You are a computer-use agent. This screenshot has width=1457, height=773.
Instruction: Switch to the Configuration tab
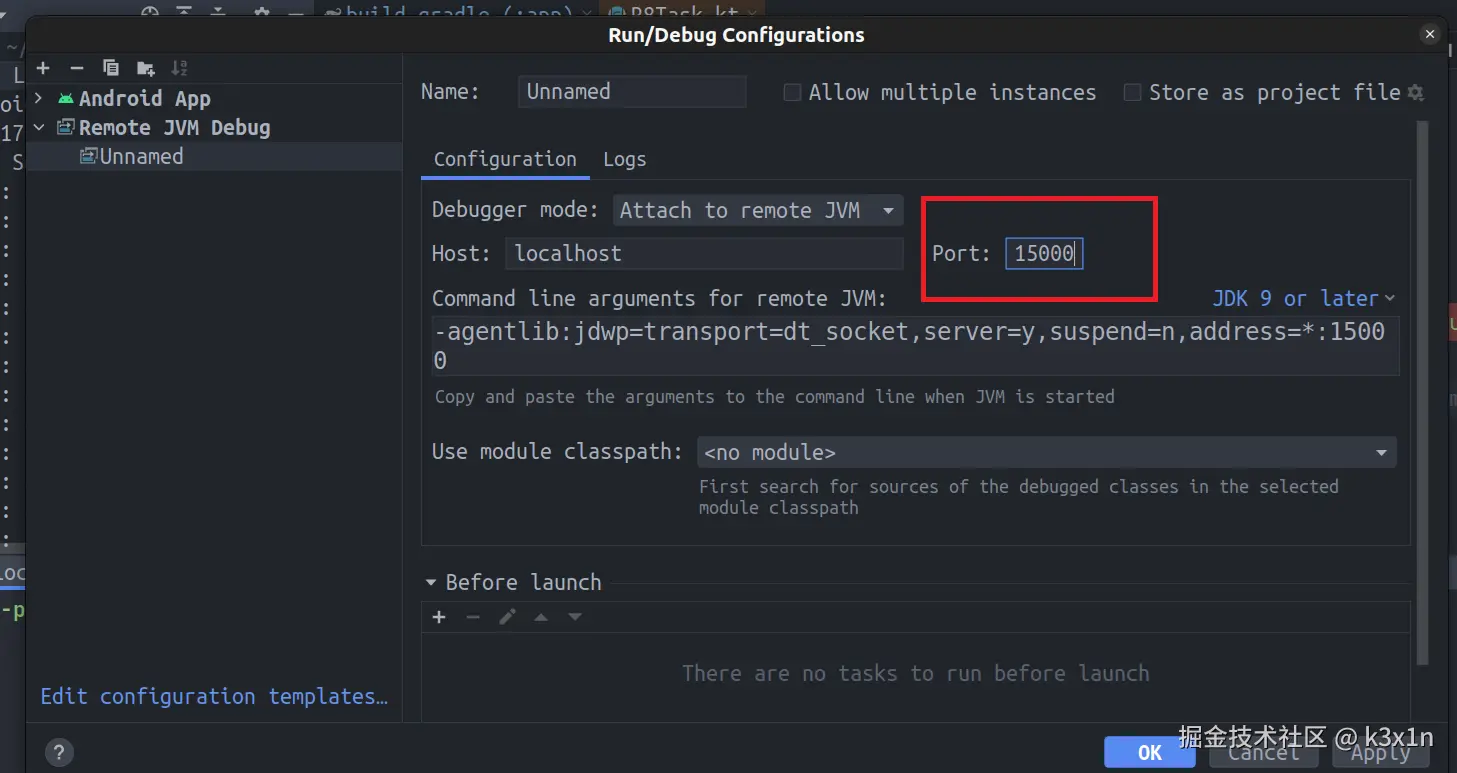[x=505, y=159]
